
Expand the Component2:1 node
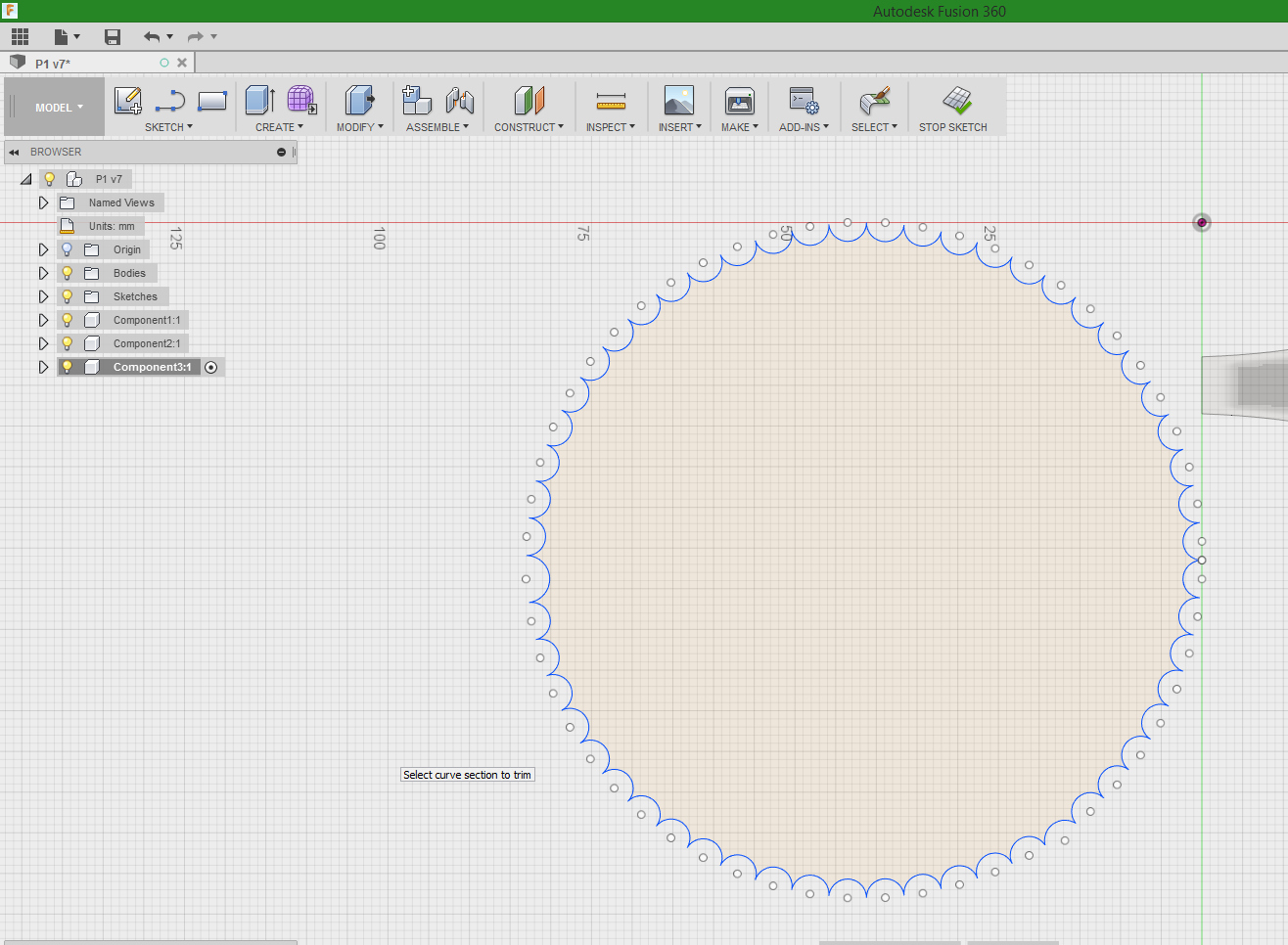pyautogui.click(x=43, y=343)
